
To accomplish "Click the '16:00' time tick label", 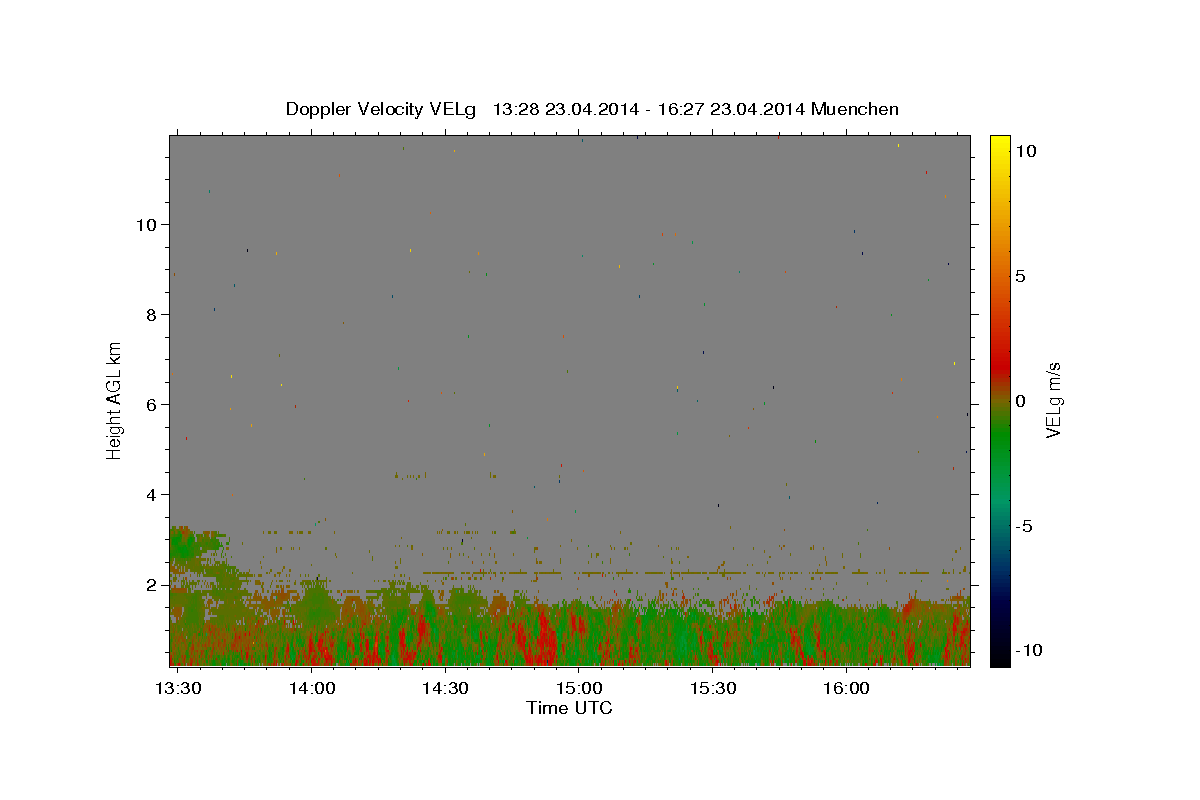I will pos(846,689).
